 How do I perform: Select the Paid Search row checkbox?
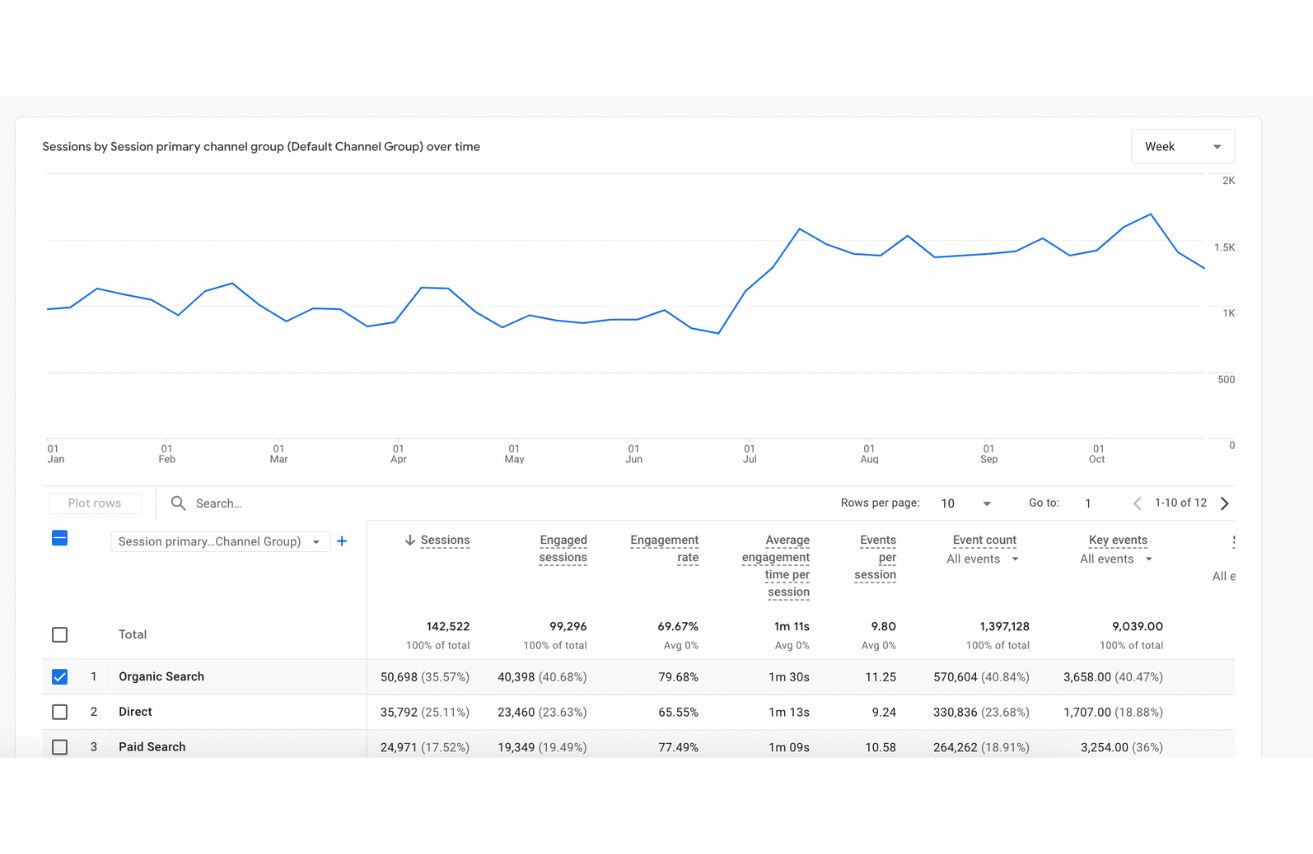click(x=60, y=747)
